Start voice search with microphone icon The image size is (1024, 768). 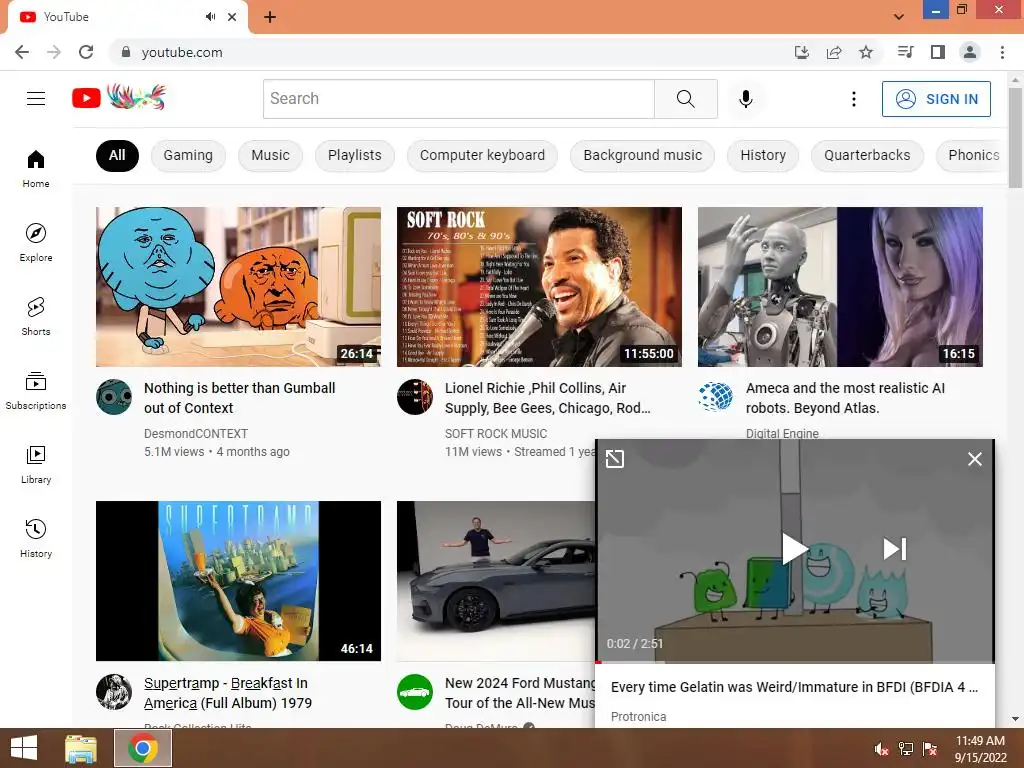(745, 99)
